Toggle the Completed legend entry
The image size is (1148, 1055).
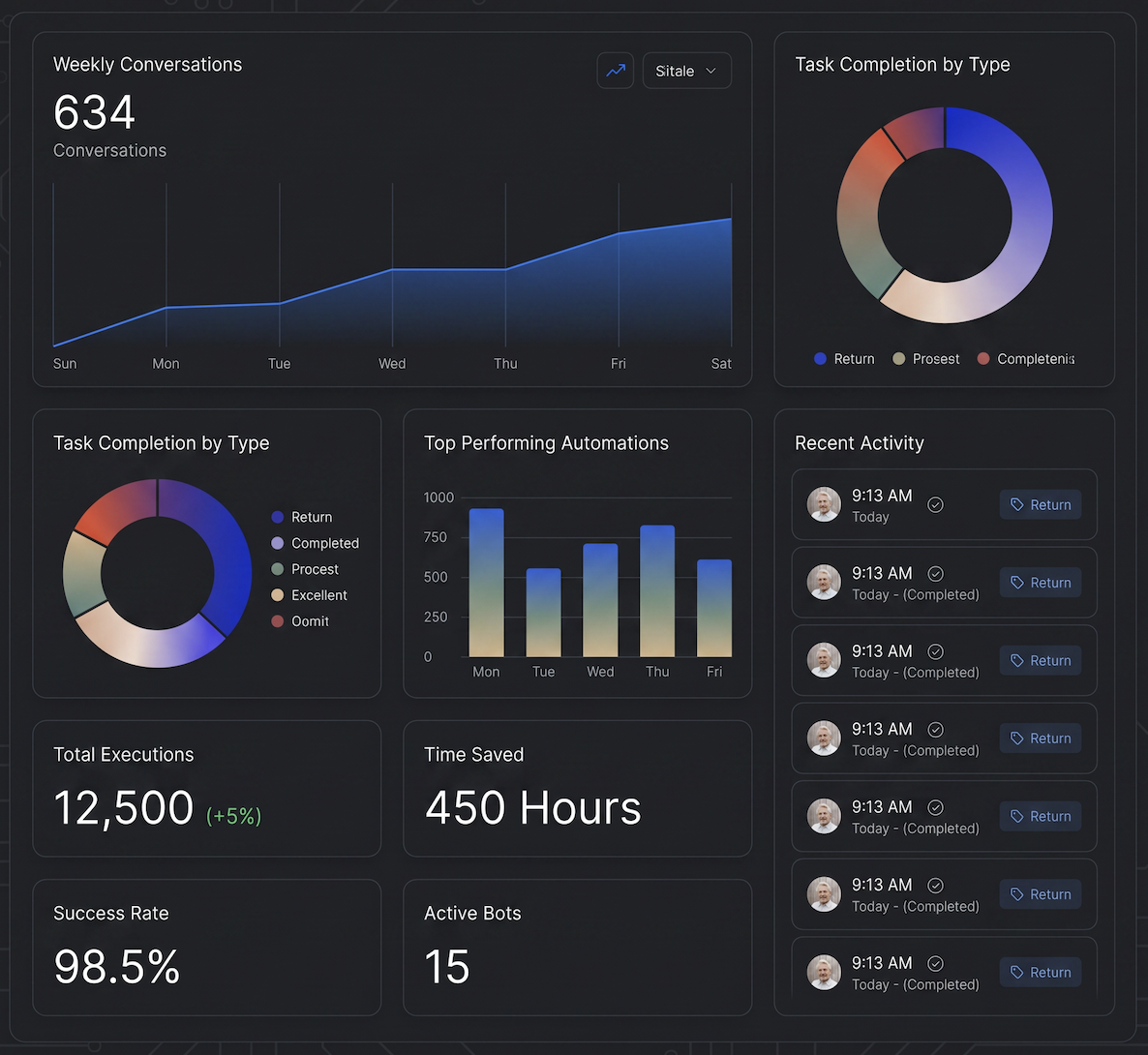coord(316,543)
